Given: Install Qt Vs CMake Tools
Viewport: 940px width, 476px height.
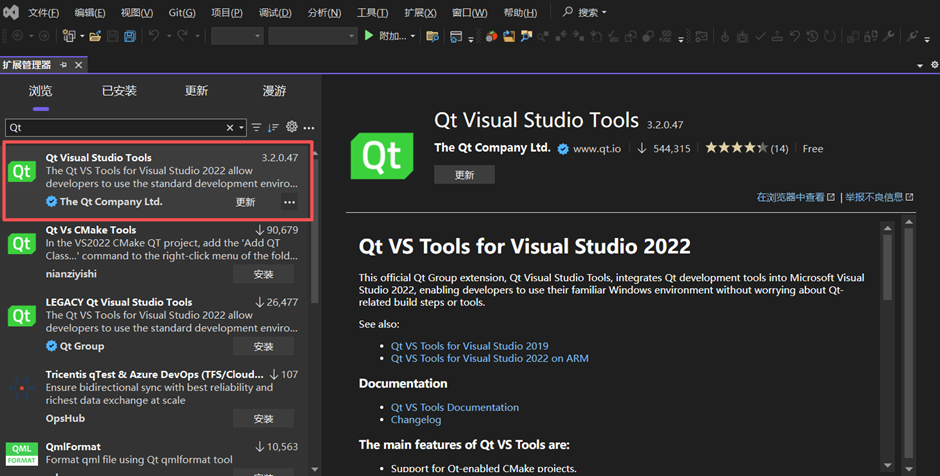Looking at the screenshot, I should (x=263, y=274).
